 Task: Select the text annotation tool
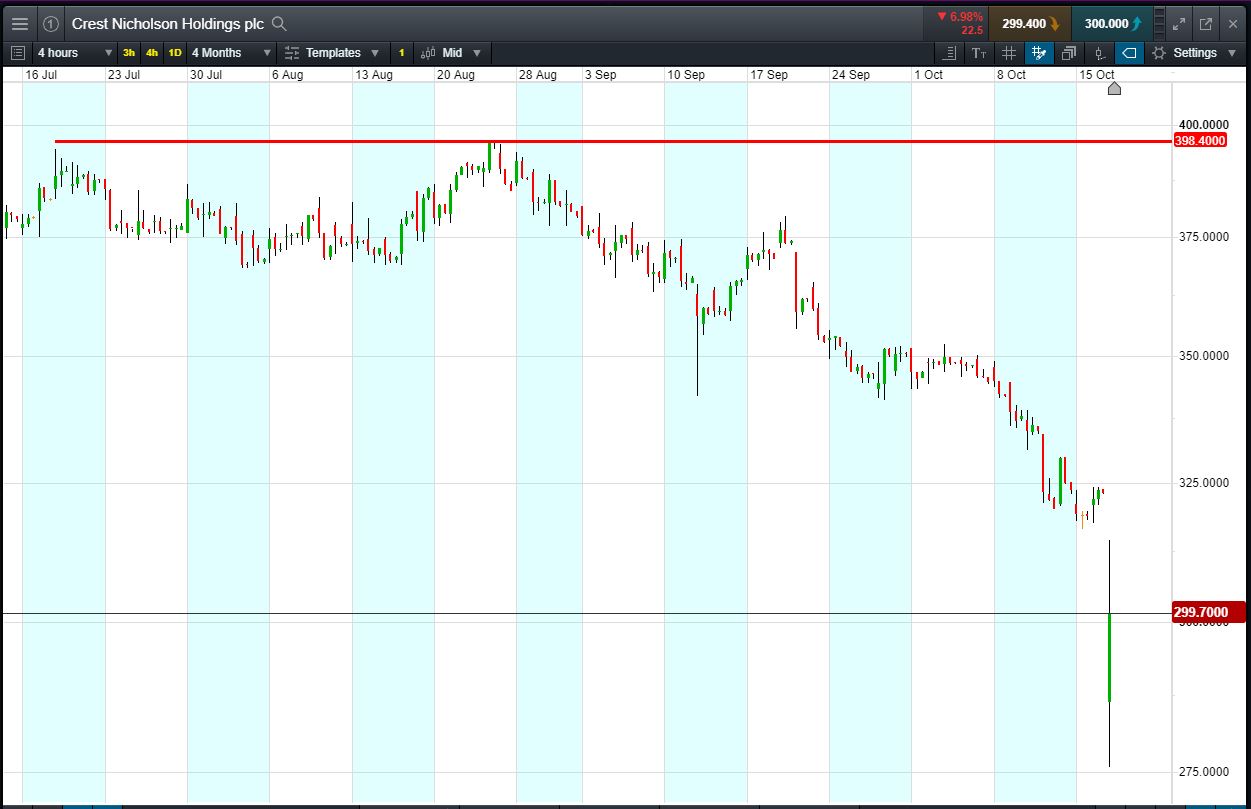tap(979, 53)
